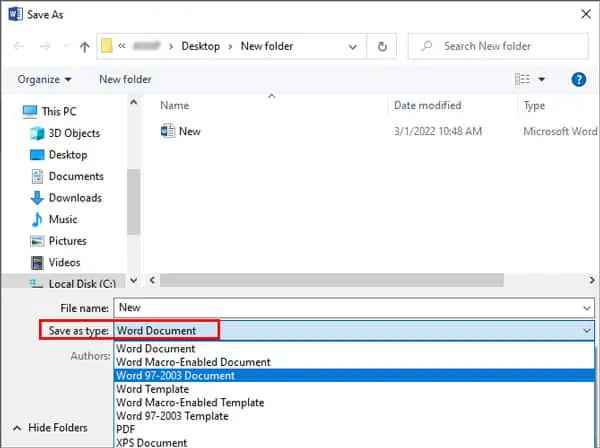Go up one folder level
The width and height of the screenshot is (600, 448).
[x=85, y=47]
